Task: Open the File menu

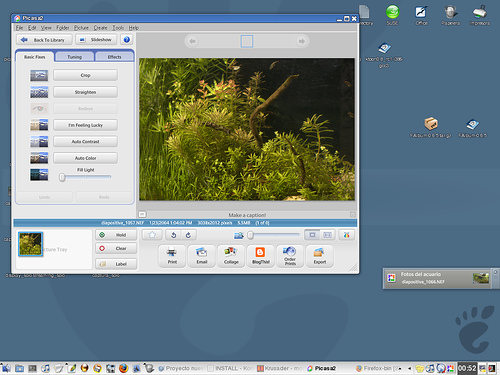Action: coord(19,28)
